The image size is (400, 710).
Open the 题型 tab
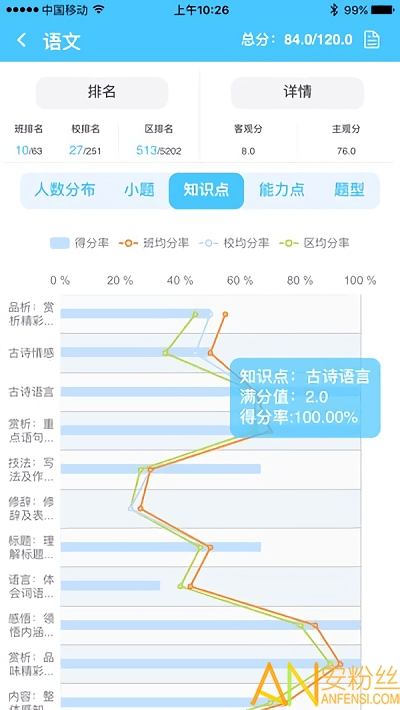349,190
